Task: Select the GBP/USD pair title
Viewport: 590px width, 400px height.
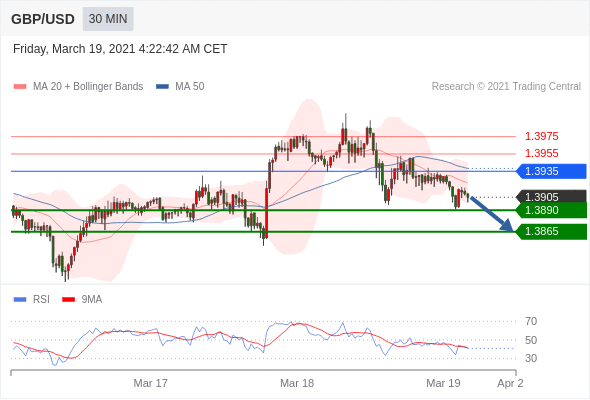Action: point(43,19)
